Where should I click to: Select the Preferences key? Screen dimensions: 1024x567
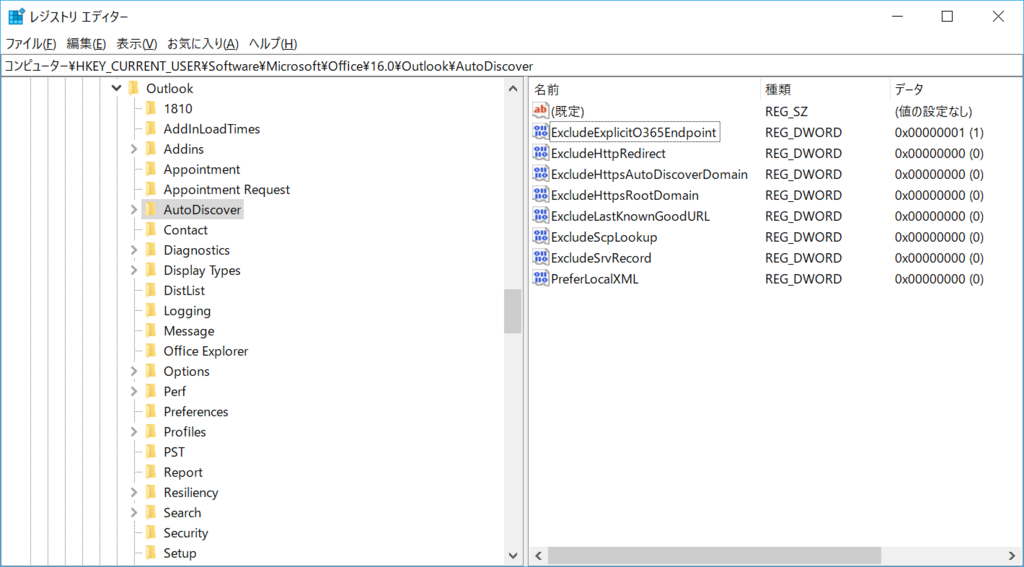pos(196,412)
